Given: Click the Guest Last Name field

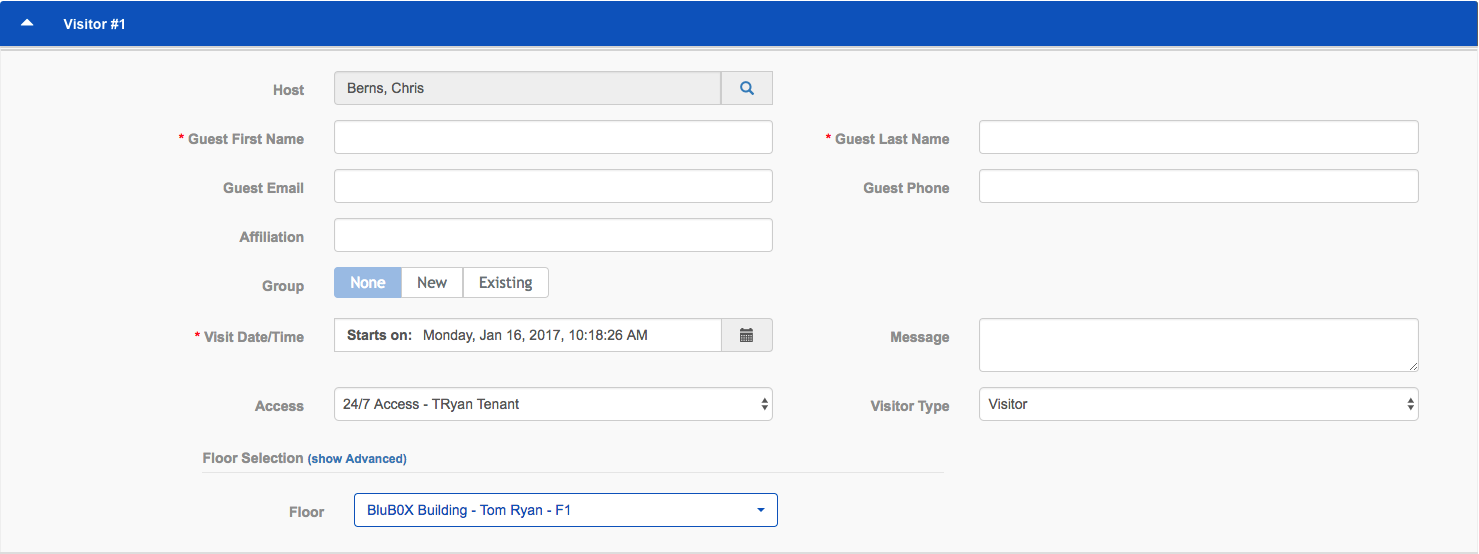Looking at the screenshot, I should pyautogui.click(x=1198, y=138).
